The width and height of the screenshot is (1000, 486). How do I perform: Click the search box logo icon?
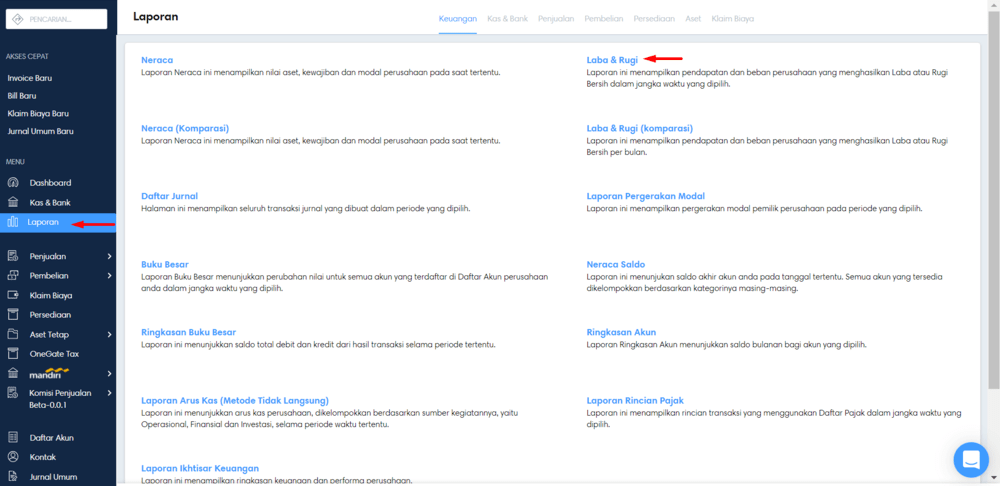tap(18, 19)
